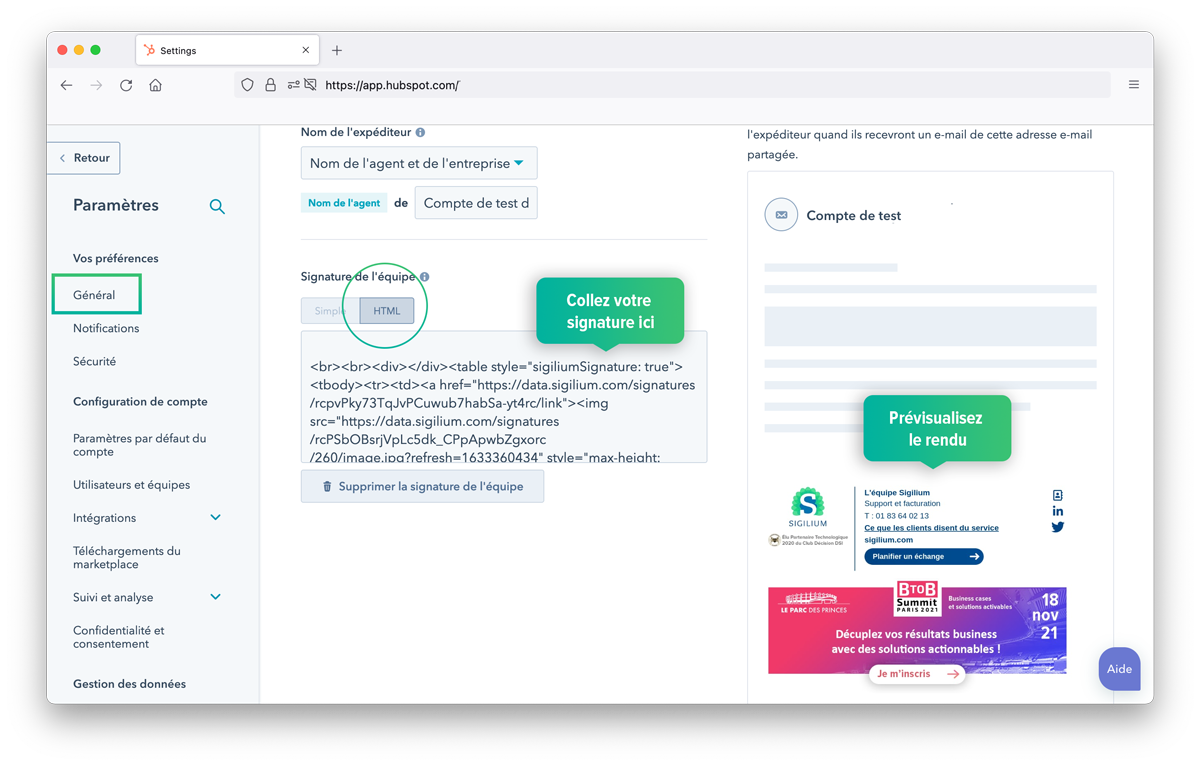Click the envelope icon next to Compte de test
Viewport: 1200px width, 765px height.
click(781, 215)
